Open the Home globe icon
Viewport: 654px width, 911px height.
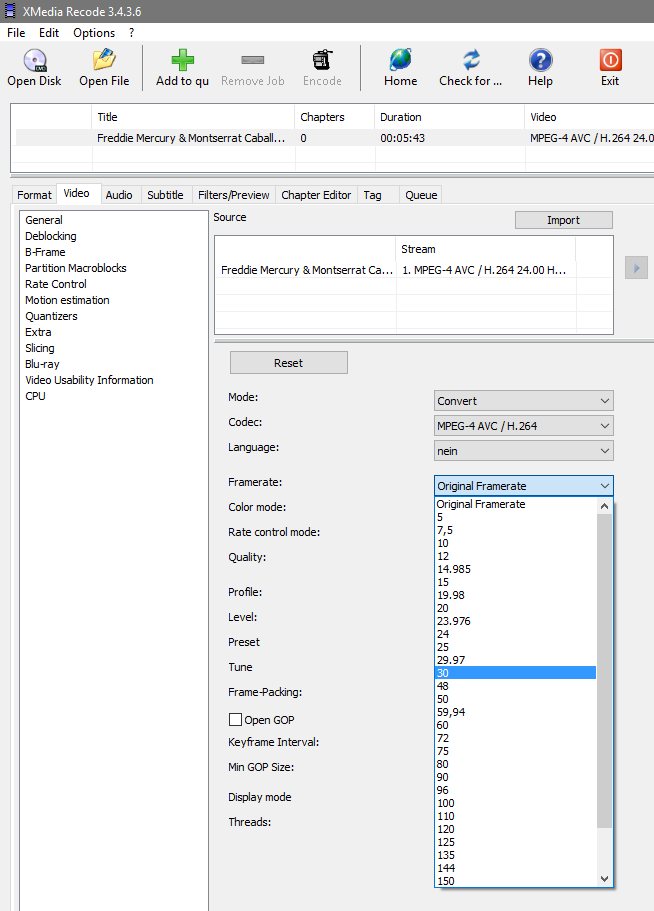pos(400,61)
